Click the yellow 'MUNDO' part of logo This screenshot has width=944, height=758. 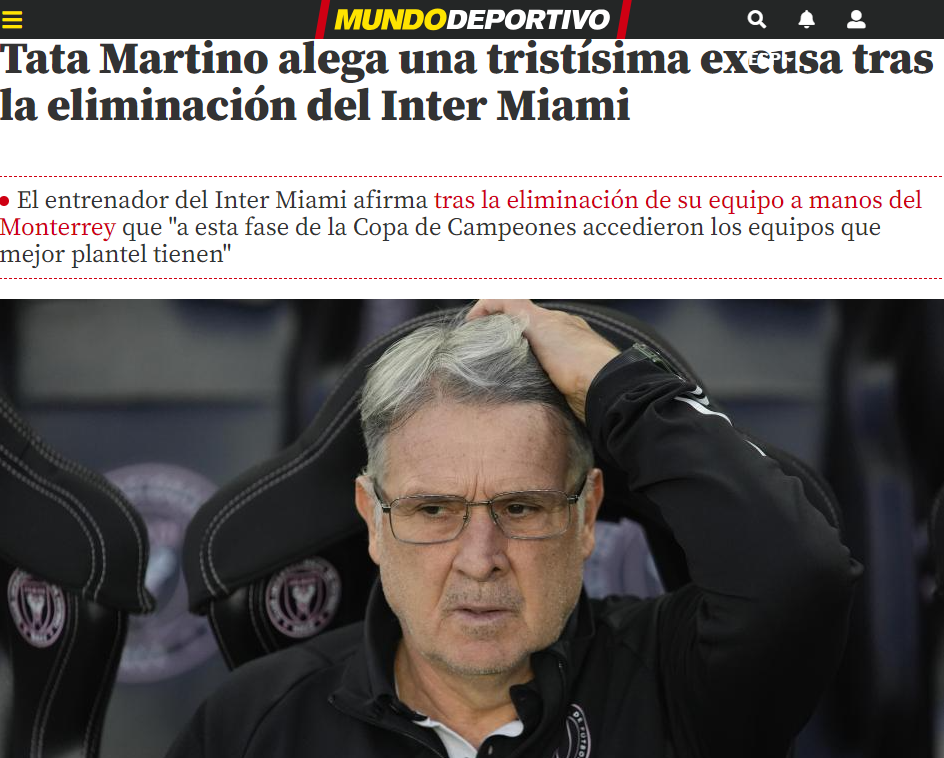[x=390, y=20]
